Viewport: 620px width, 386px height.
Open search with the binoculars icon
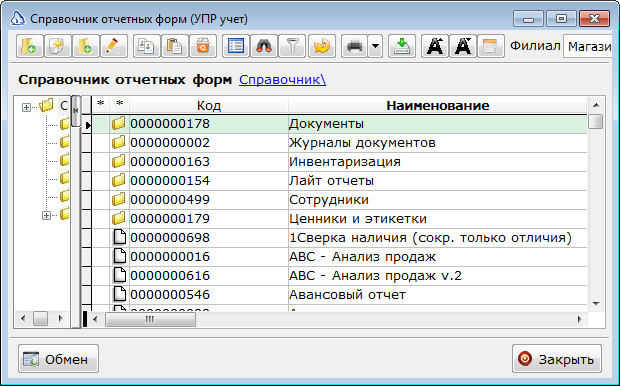[x=264, y=46]
